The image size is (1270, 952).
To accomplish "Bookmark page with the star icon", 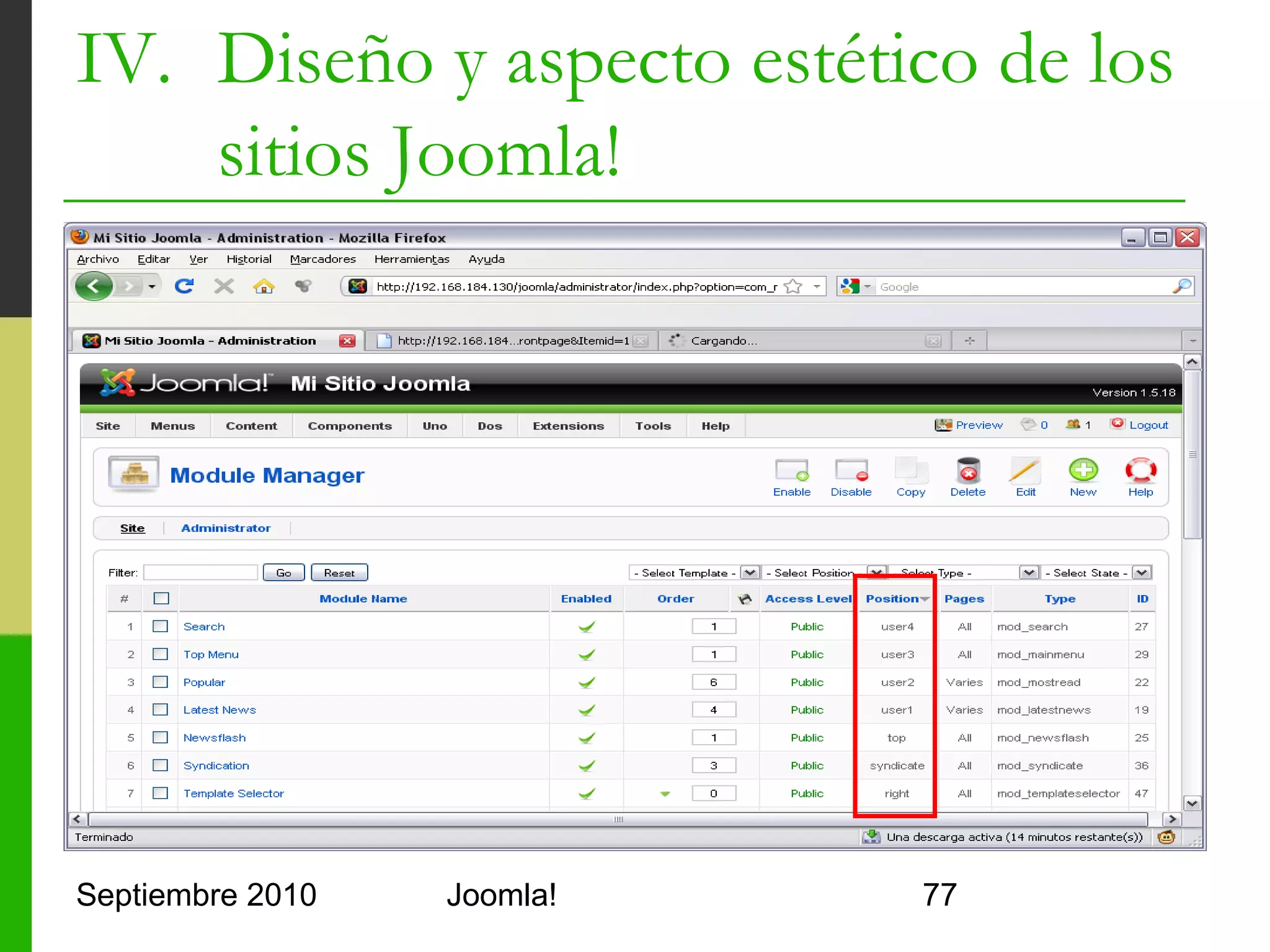I will [x=793, y=286].
